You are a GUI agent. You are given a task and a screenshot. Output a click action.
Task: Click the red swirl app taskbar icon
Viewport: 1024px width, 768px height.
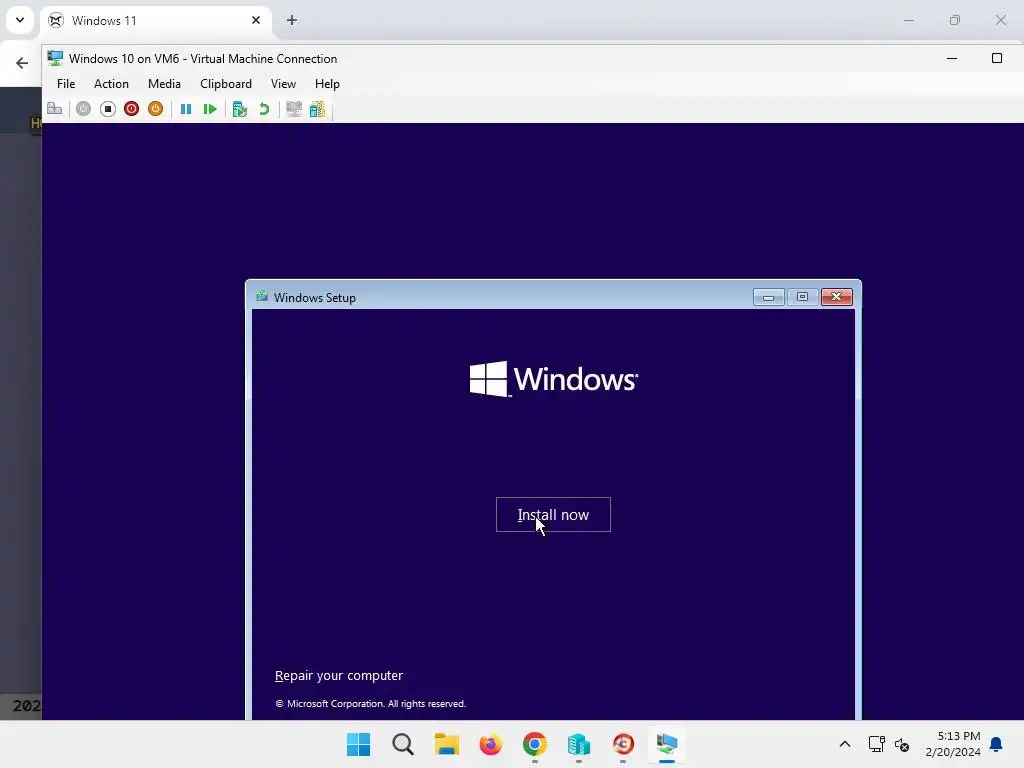tap(623, 744)
